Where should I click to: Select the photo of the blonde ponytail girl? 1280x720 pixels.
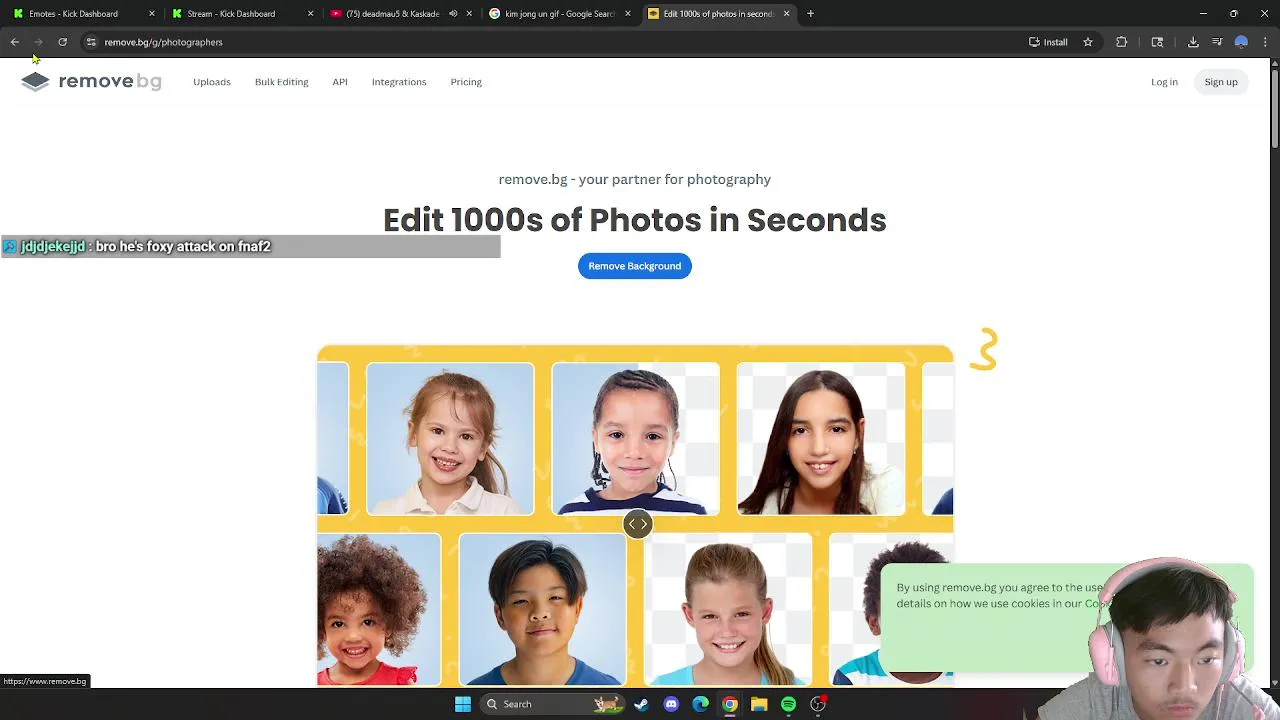pyautogui.click(x=728, y=610)
